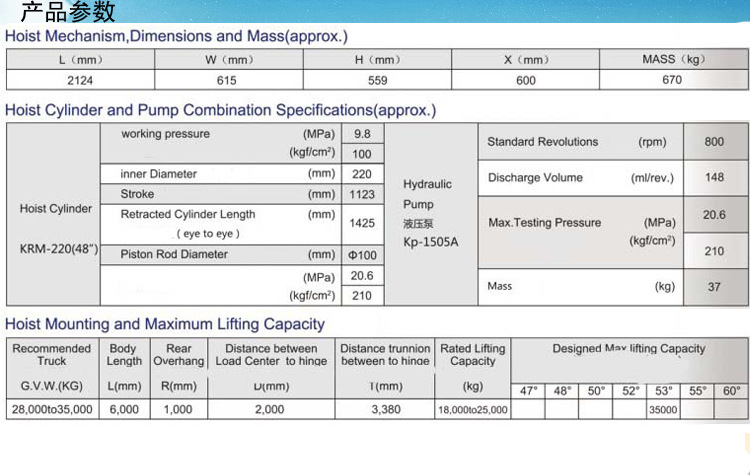
Task: Click the "( eye to eye )" note
Action: (x=208, y=234)
